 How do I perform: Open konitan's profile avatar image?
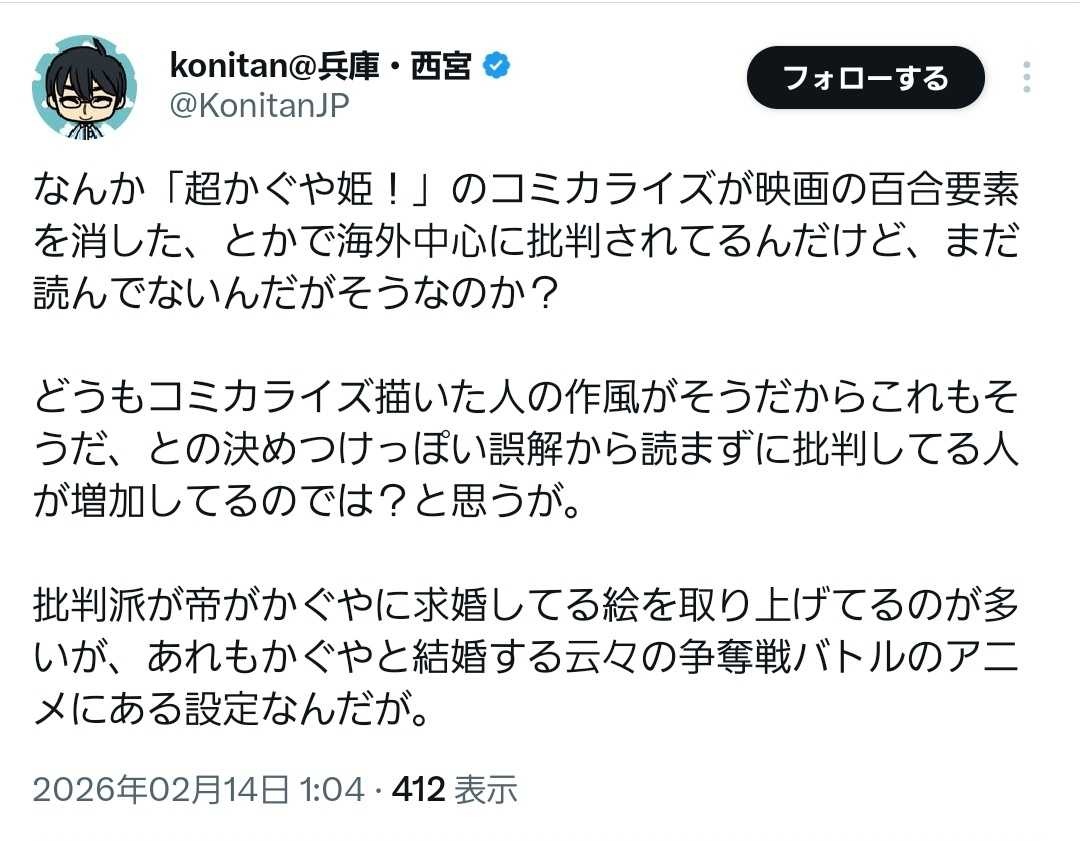[x=84, y=86]
